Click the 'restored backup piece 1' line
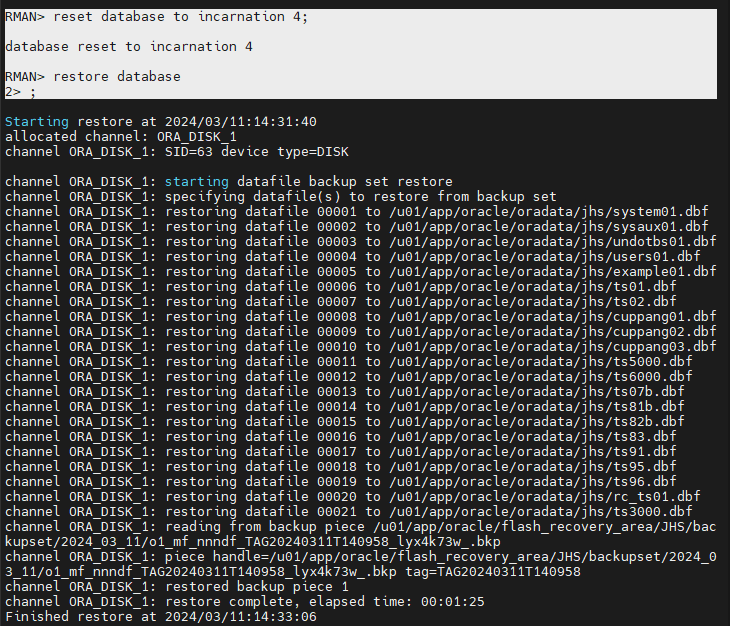 pos(177,586)
